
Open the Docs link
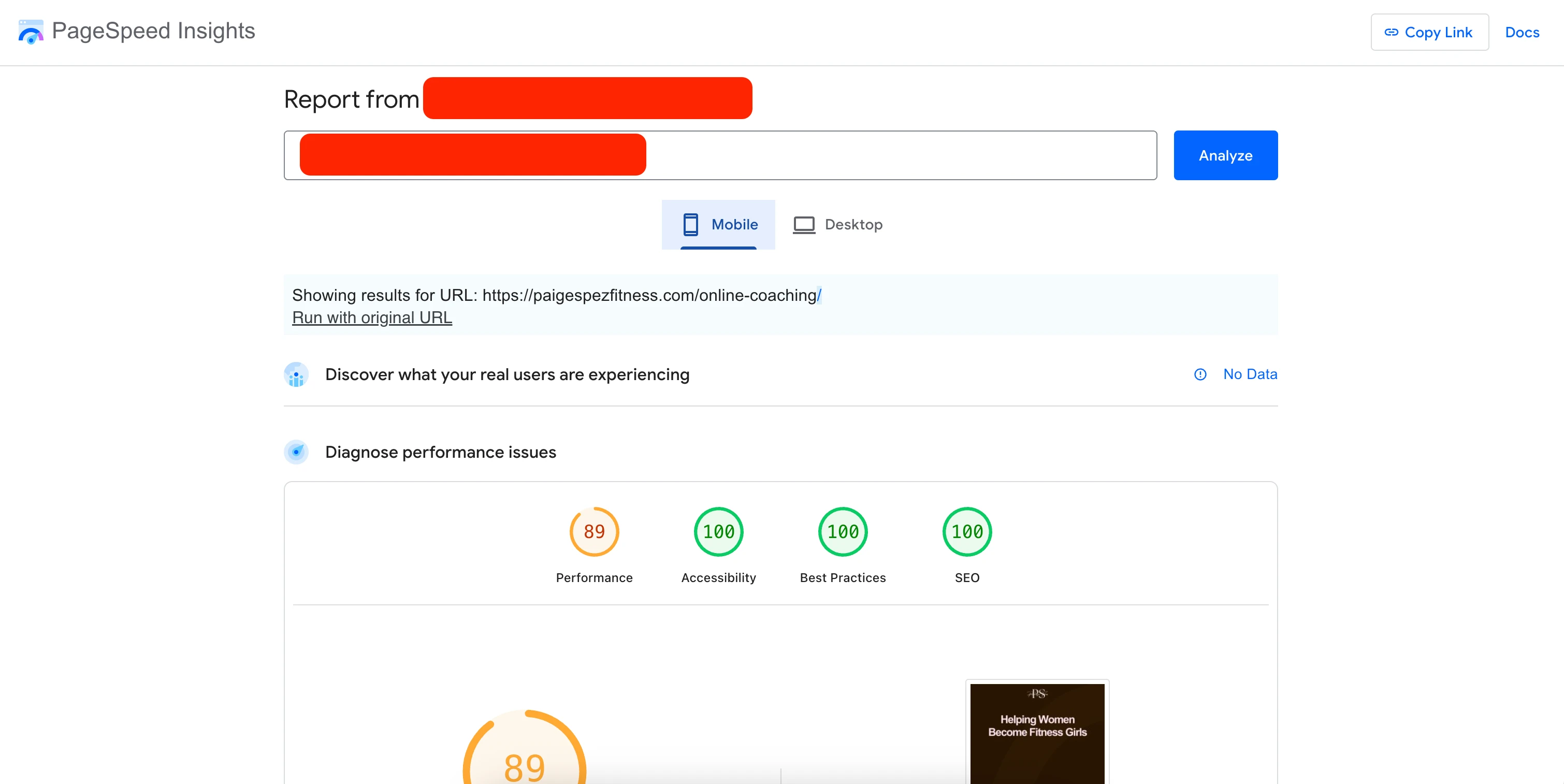[1522, 32]
